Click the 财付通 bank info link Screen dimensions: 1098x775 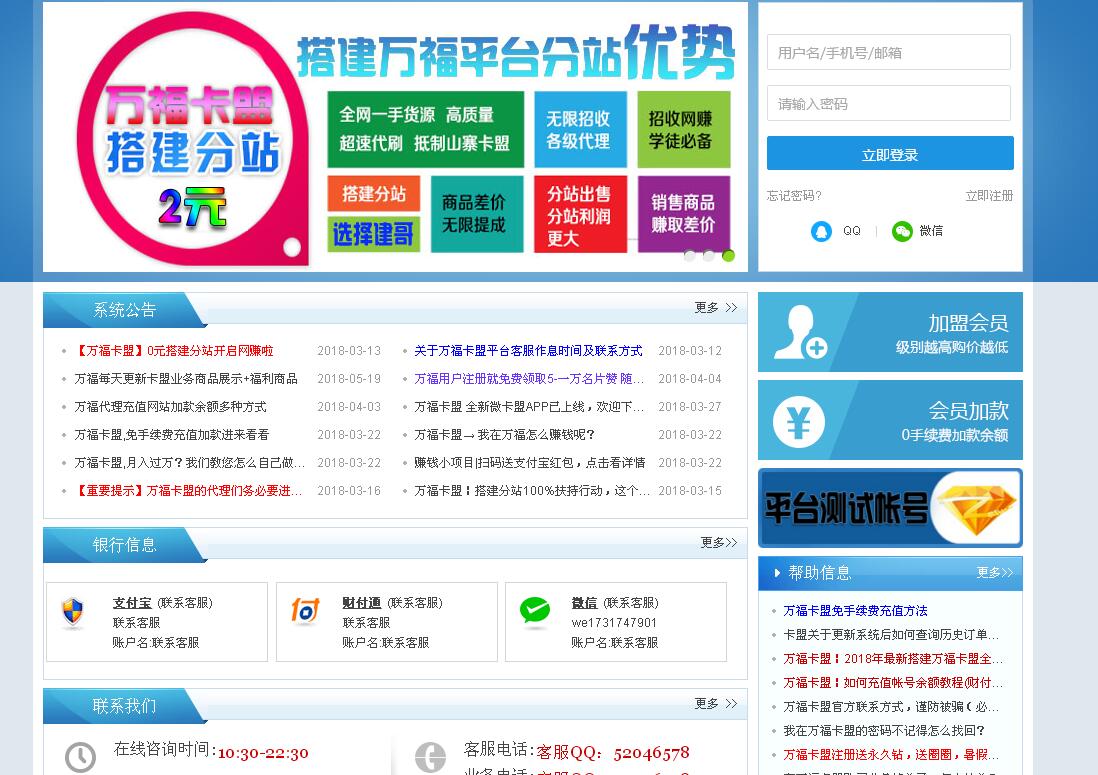click(x=361, y=603)
